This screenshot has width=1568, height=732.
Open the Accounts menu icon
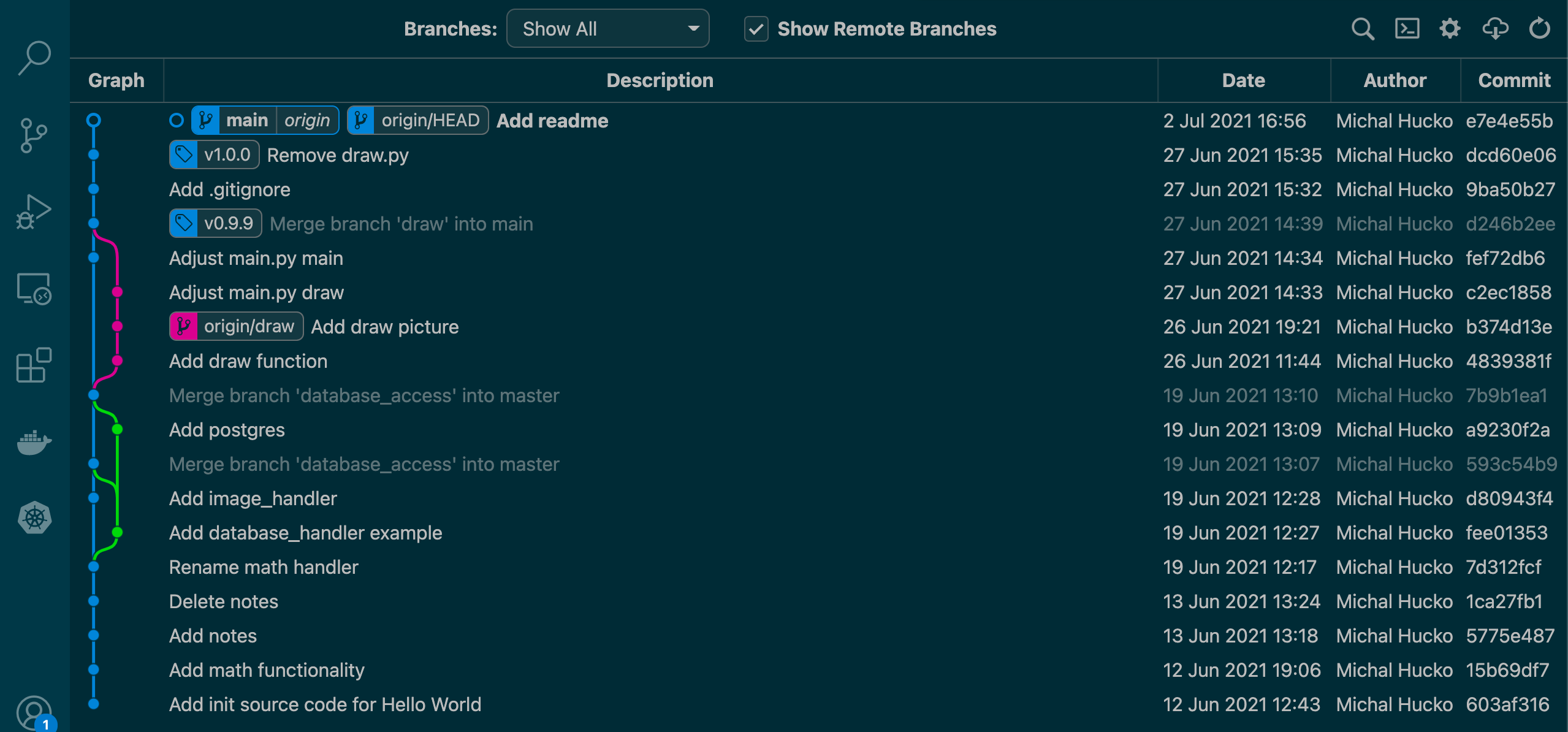[x=34, y=714]
